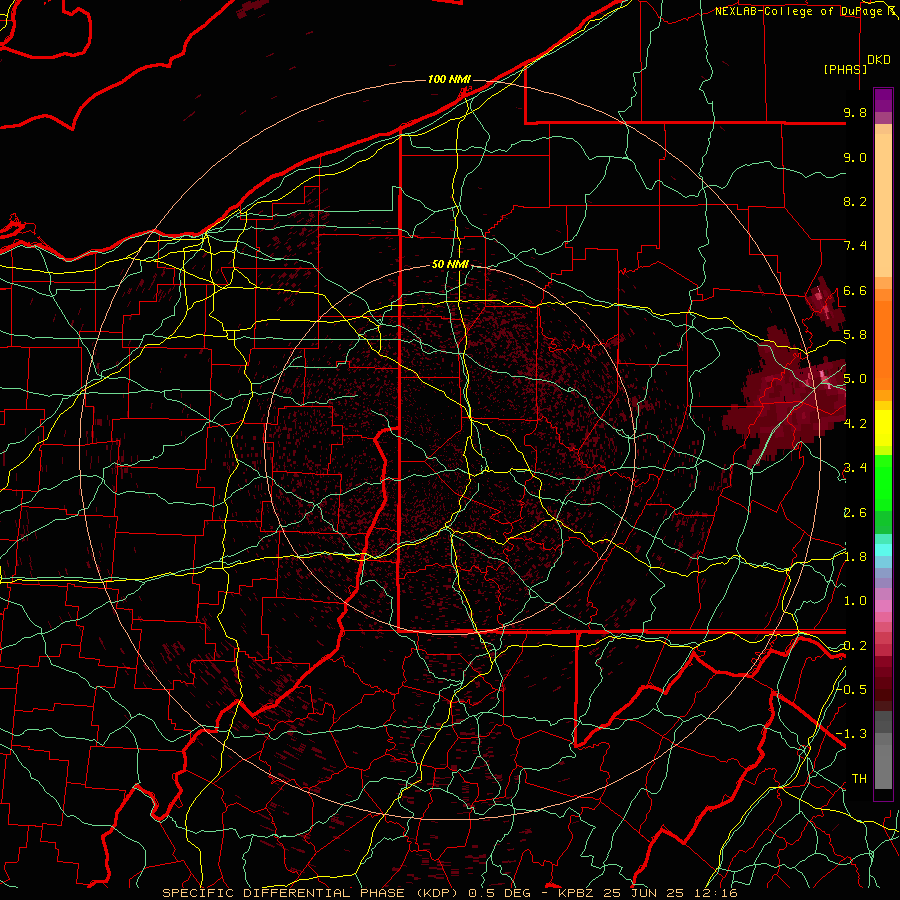
Task: Click the 6.6 legend value
Action: tap(855, 290)
